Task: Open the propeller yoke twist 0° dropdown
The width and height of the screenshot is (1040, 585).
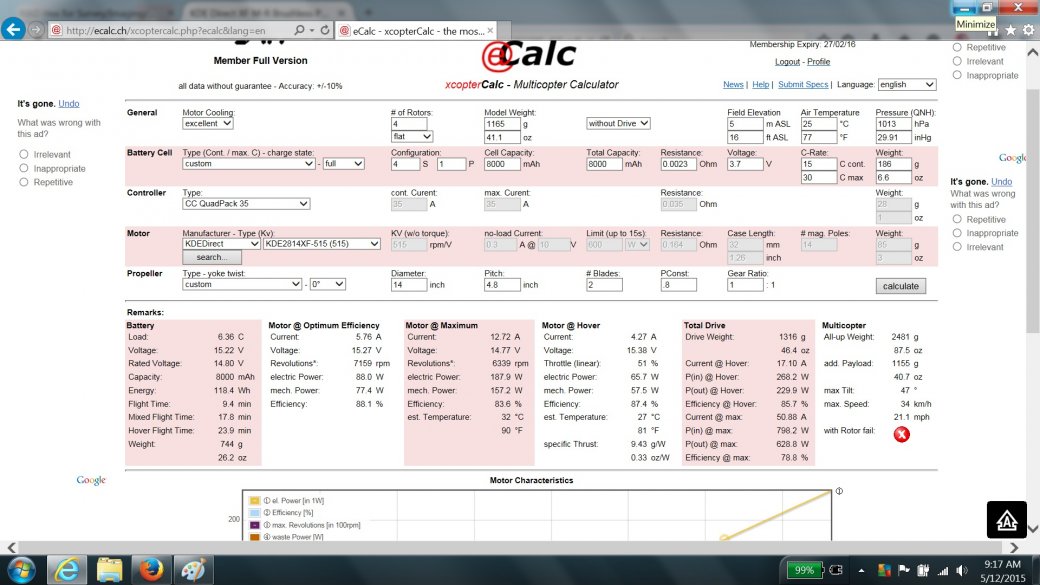Action: pyautogui.click(x=328, y=284)
